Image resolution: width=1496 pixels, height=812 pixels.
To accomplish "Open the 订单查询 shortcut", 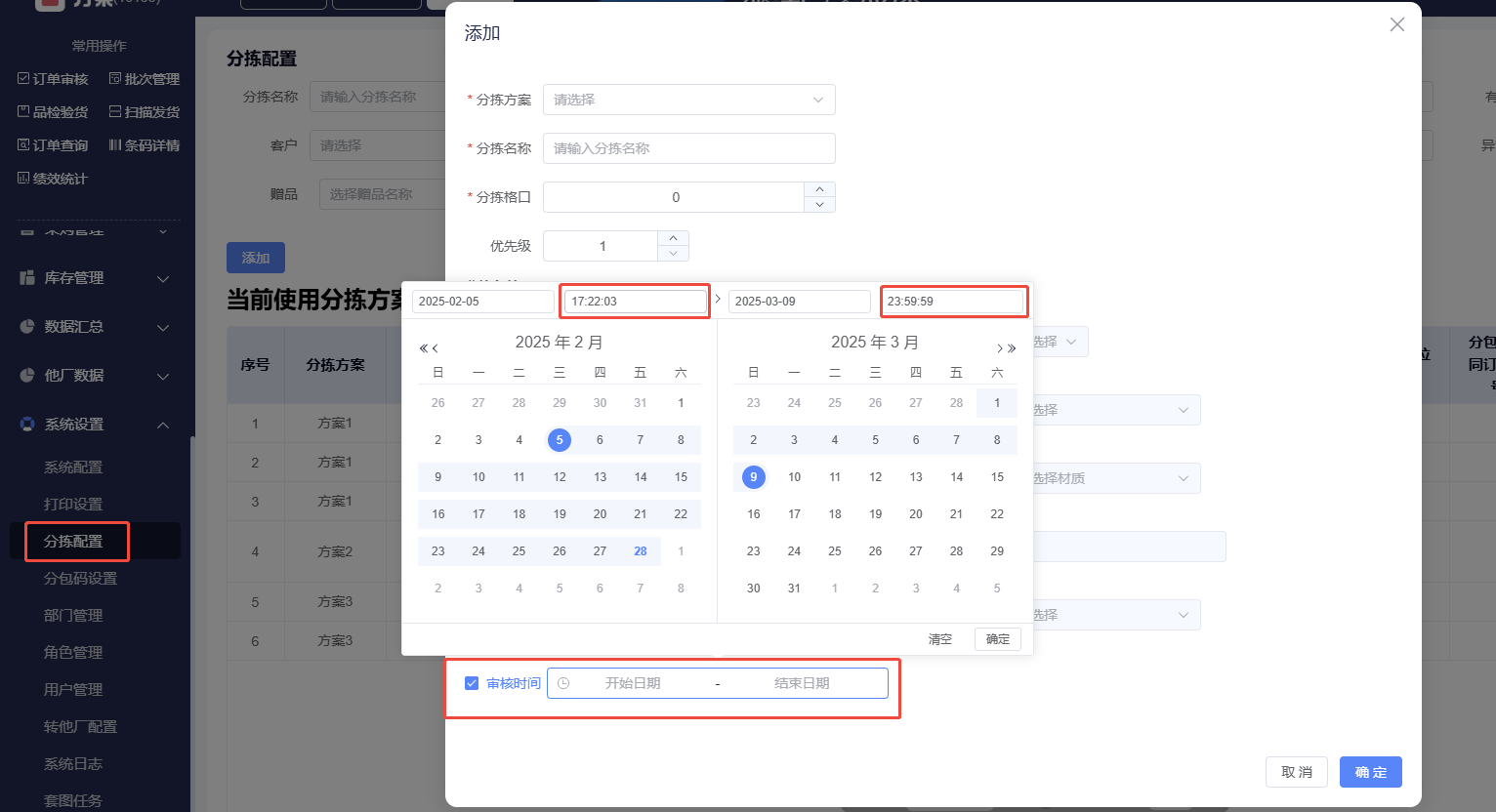I will (x=53, y=145).
